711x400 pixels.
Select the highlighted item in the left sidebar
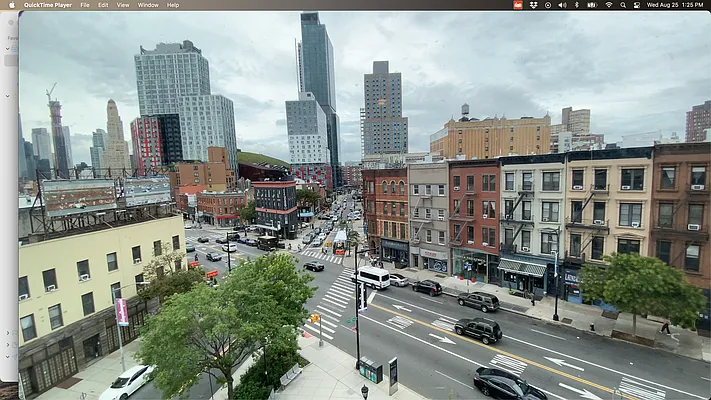tap(10, 60)
